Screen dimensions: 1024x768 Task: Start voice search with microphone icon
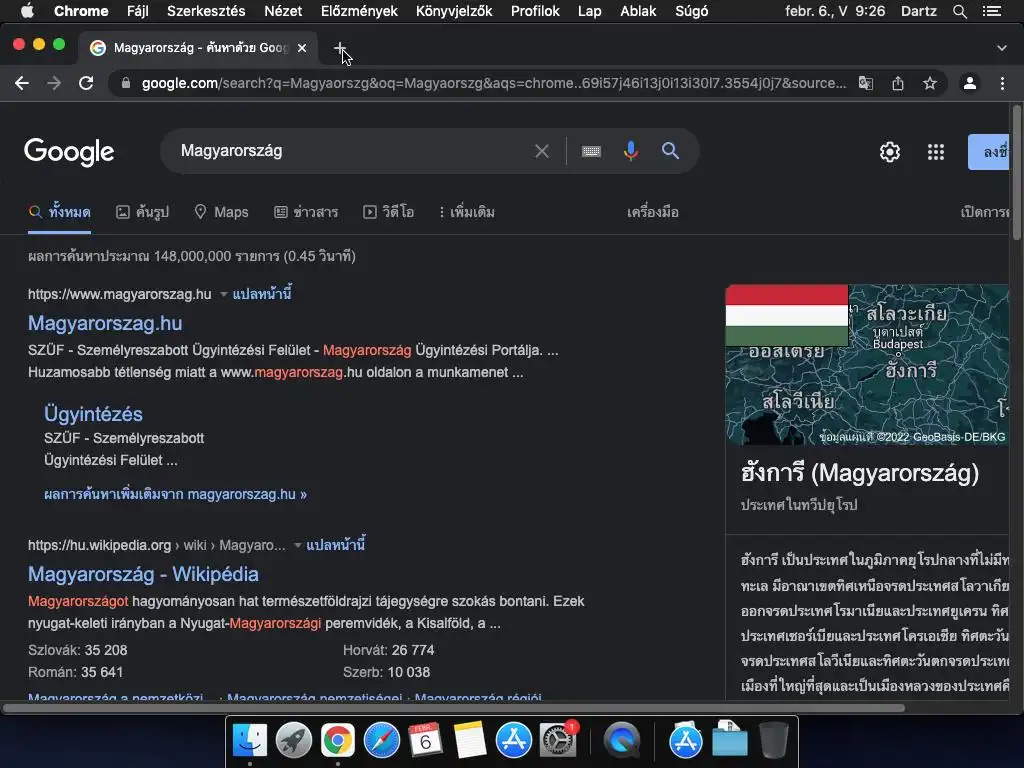coord(630,151)
